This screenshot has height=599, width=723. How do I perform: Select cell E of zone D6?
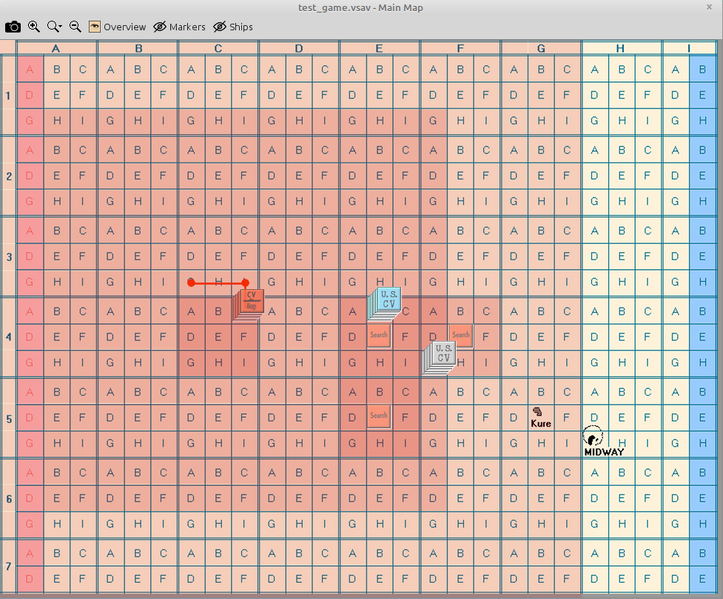[x=299, y=498]
